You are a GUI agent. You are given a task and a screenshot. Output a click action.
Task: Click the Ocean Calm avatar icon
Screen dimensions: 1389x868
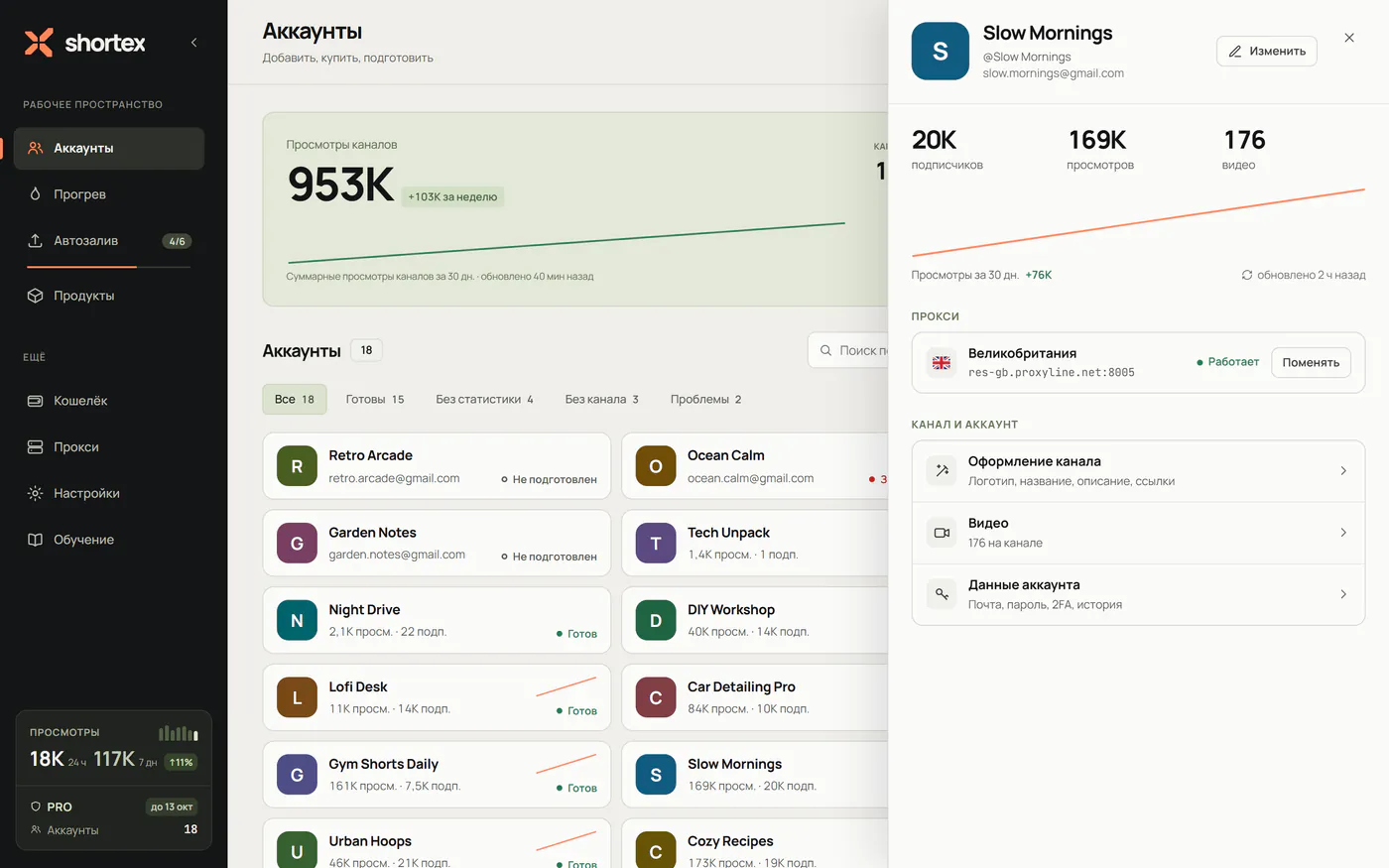[656, 466]
